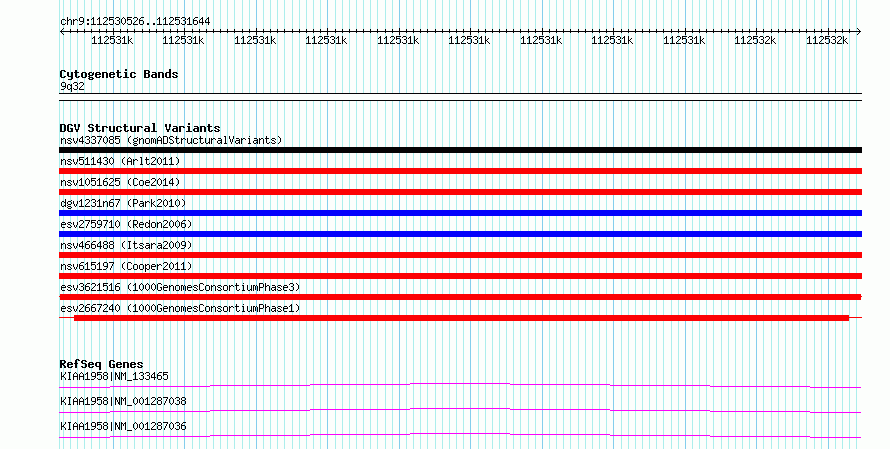The width and height of the screenshot is (890, 449).
Task: Click the red bar under nsv615197
Action: tap(460, 276)
